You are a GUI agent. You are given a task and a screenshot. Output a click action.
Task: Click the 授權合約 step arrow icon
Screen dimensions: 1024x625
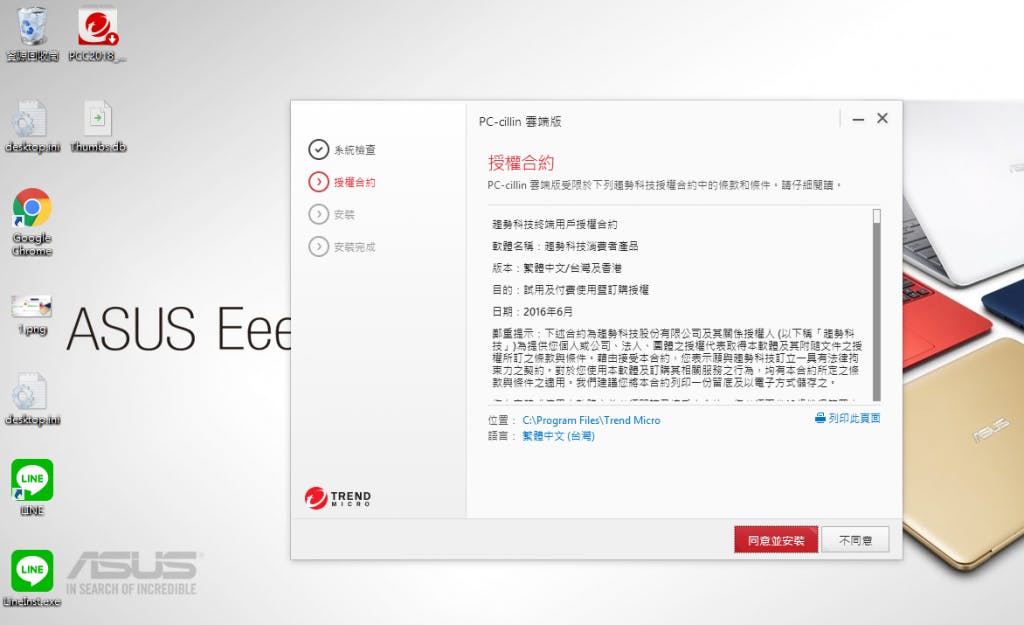point(319,182)
